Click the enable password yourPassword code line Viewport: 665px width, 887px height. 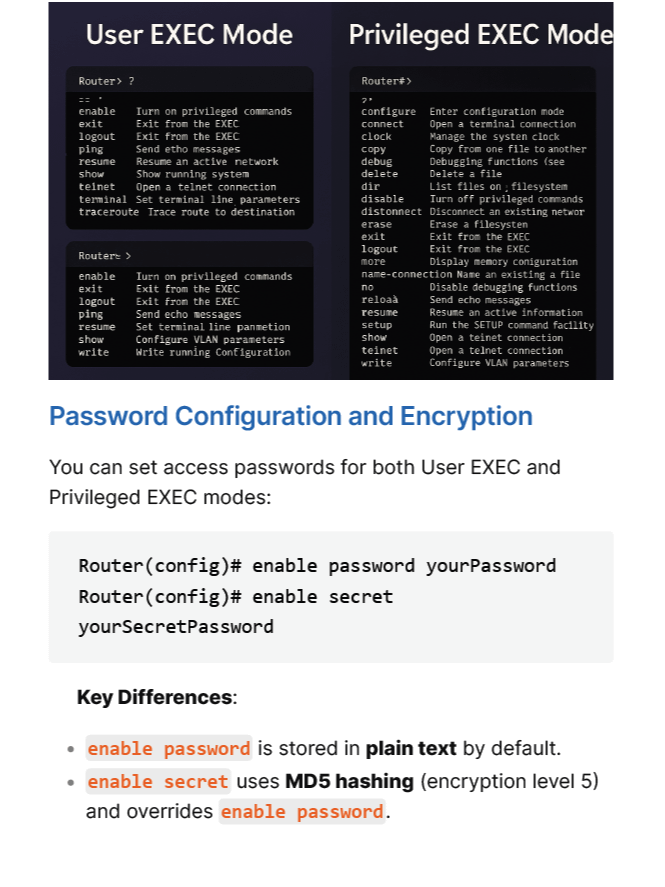tap(317, 566)
